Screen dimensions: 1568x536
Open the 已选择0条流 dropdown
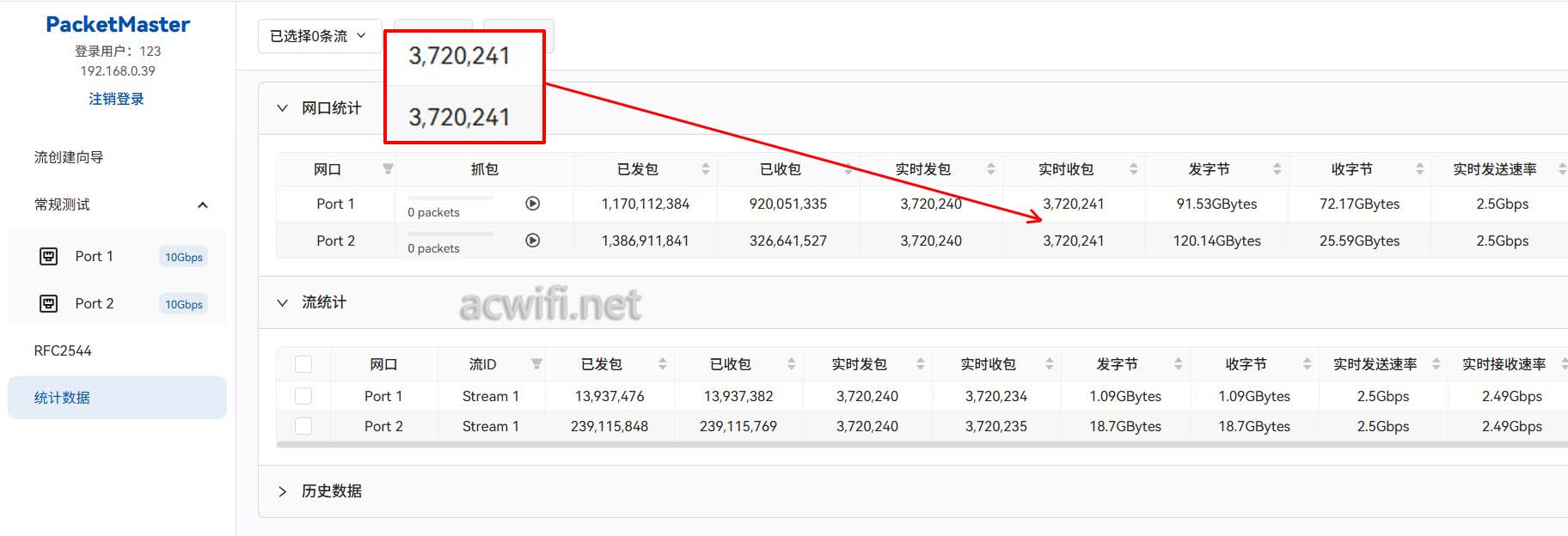319,36
